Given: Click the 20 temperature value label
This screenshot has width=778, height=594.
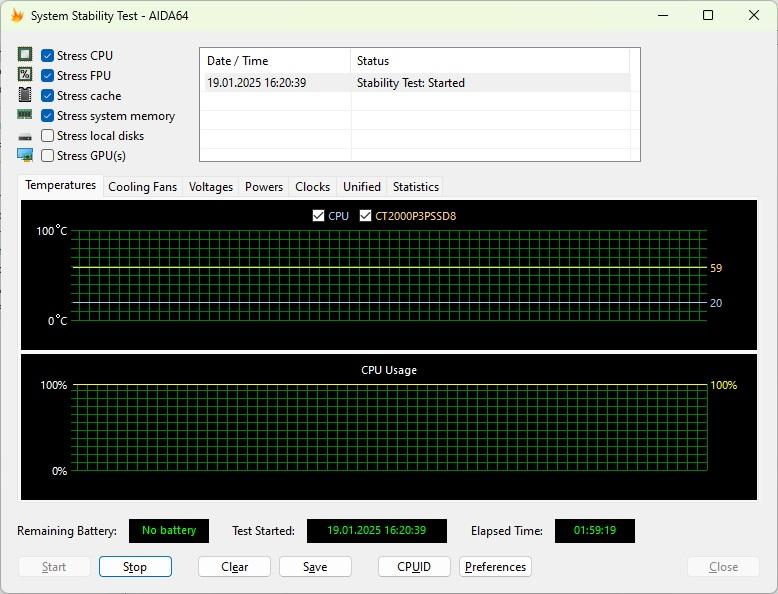Looking at the screenshot, I should [716, 303].
